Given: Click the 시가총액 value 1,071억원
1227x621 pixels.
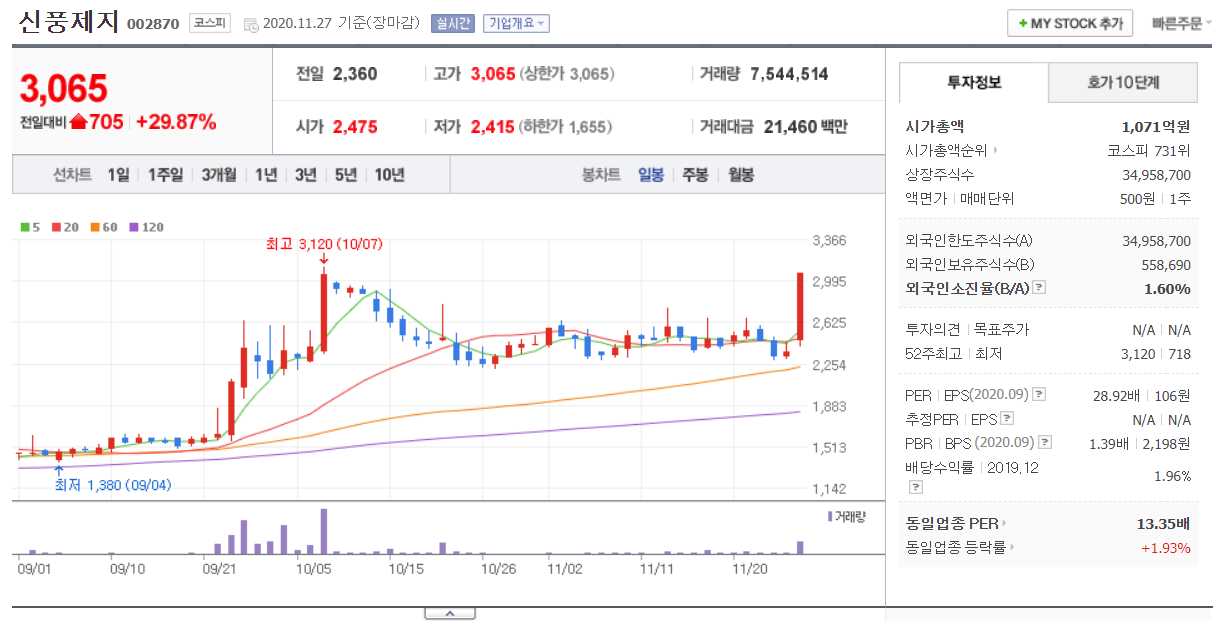Looking at the screenshot, I should tap(1157, 127).
